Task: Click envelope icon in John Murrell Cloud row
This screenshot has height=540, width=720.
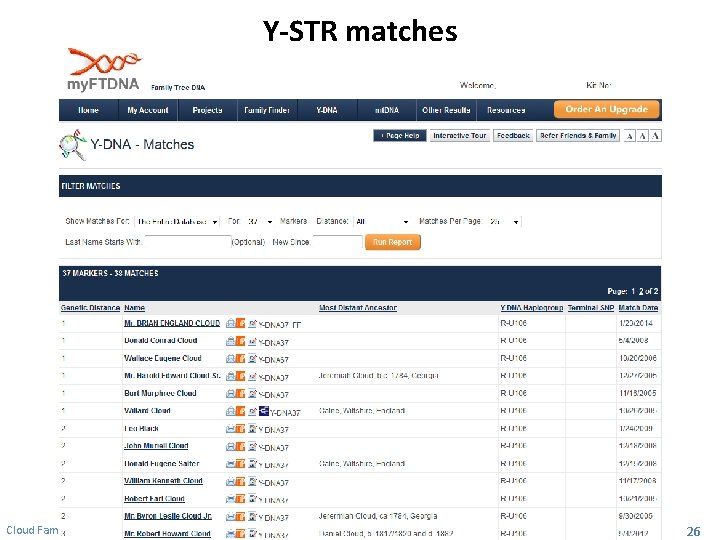Action: (231, 446)
